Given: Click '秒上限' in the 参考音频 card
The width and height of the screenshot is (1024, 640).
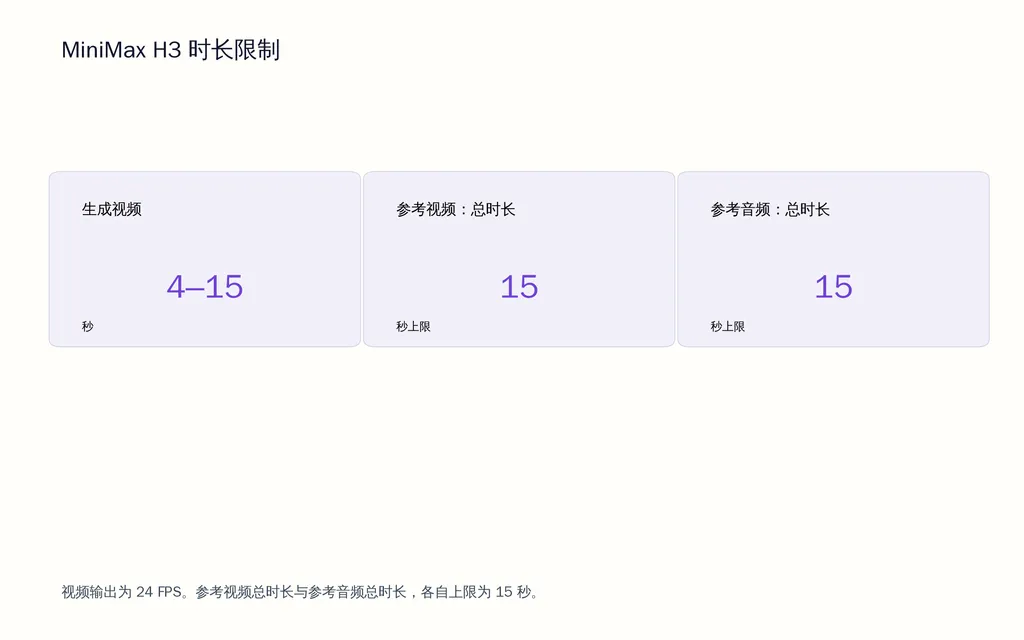Looking at the screenshot, I should click(728, 326).
